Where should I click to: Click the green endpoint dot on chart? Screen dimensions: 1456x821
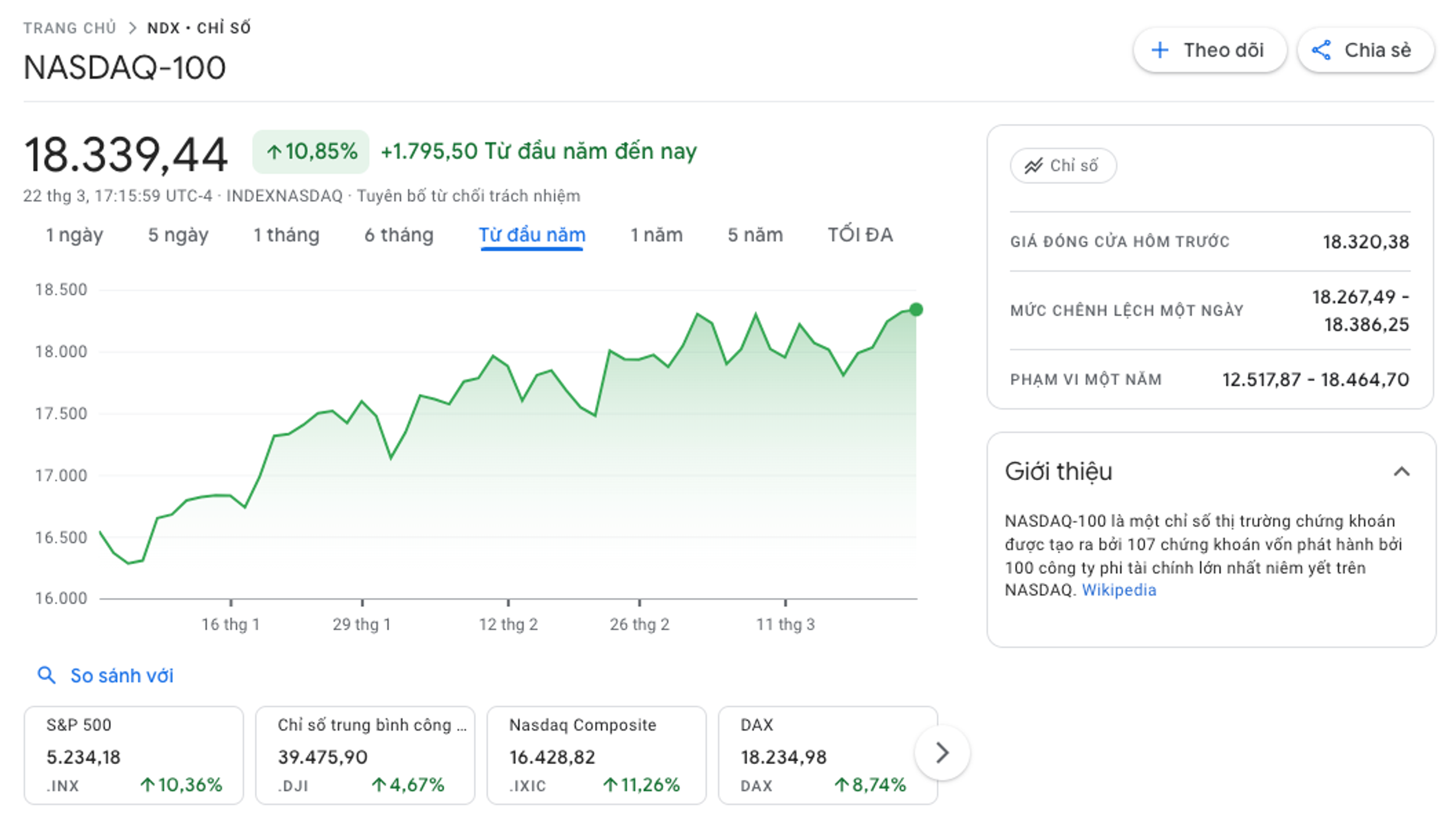tap(916, 310)
